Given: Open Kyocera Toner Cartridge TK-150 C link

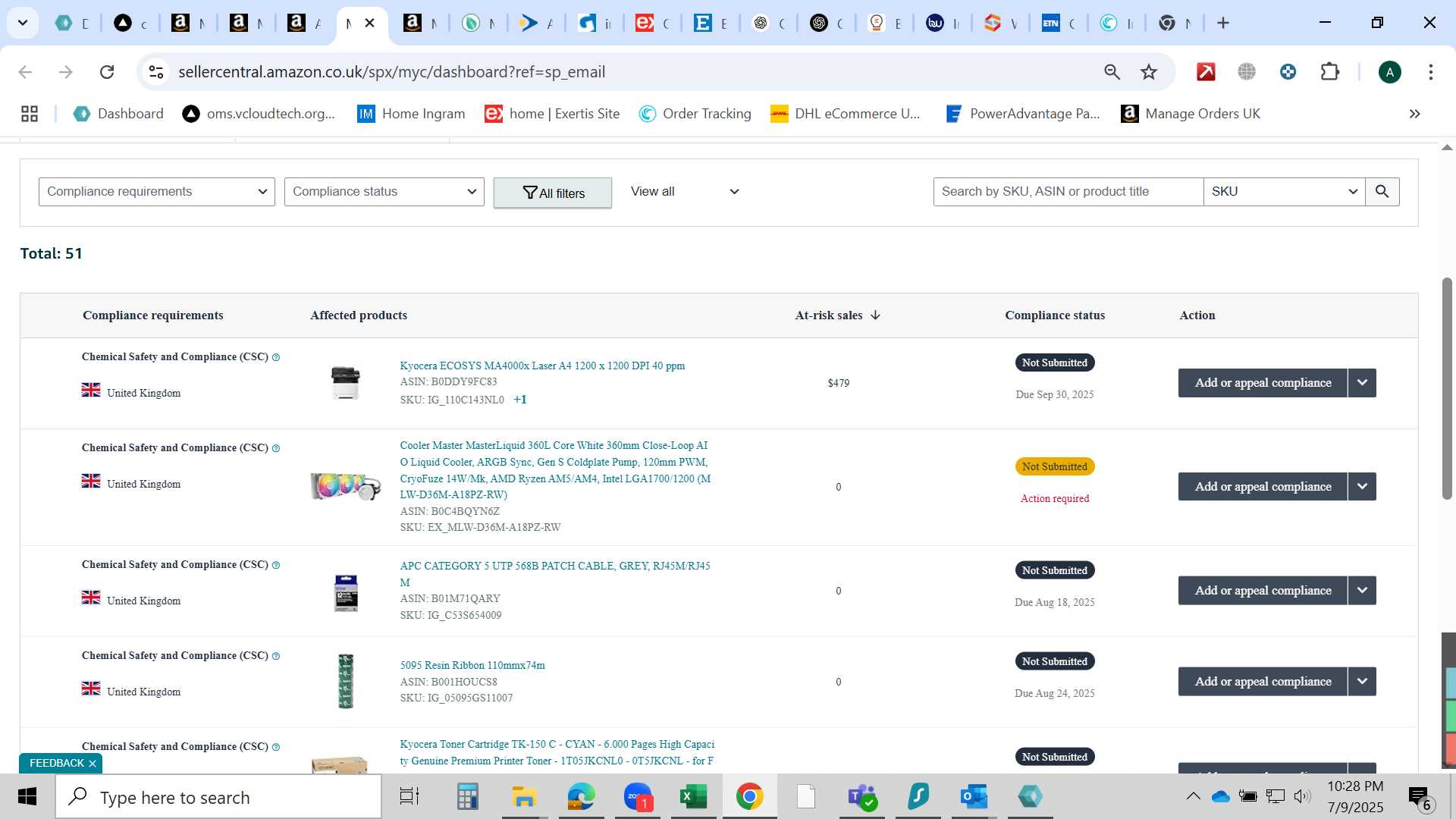Looking at the screenshot, I should [x=557, y=752].
